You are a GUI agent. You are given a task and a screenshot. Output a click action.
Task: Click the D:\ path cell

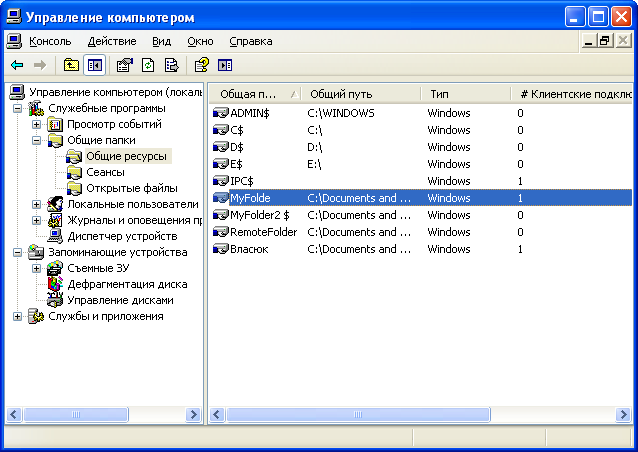[x=315, y=147]
